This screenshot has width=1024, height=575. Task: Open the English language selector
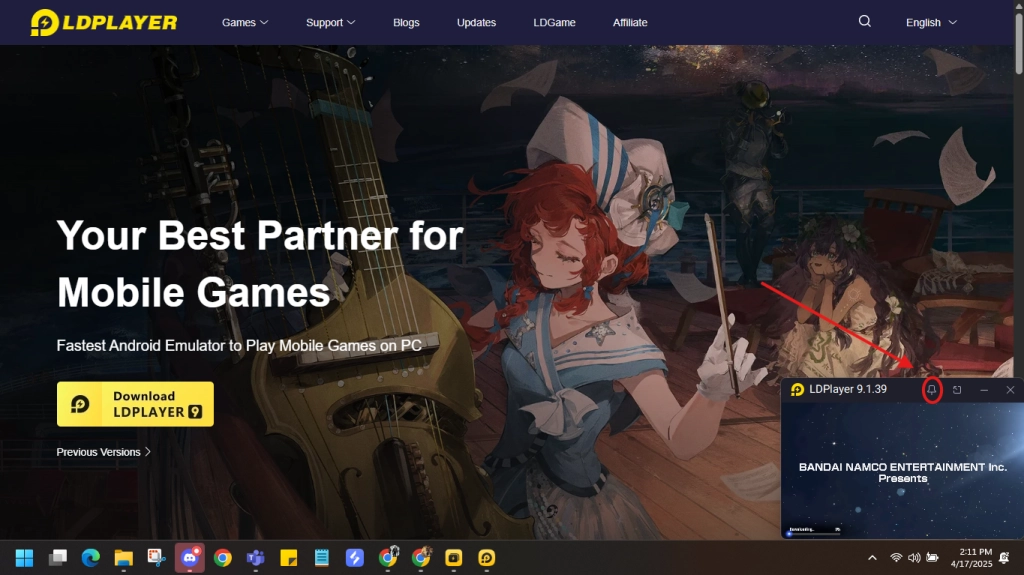tap(931, 22)
